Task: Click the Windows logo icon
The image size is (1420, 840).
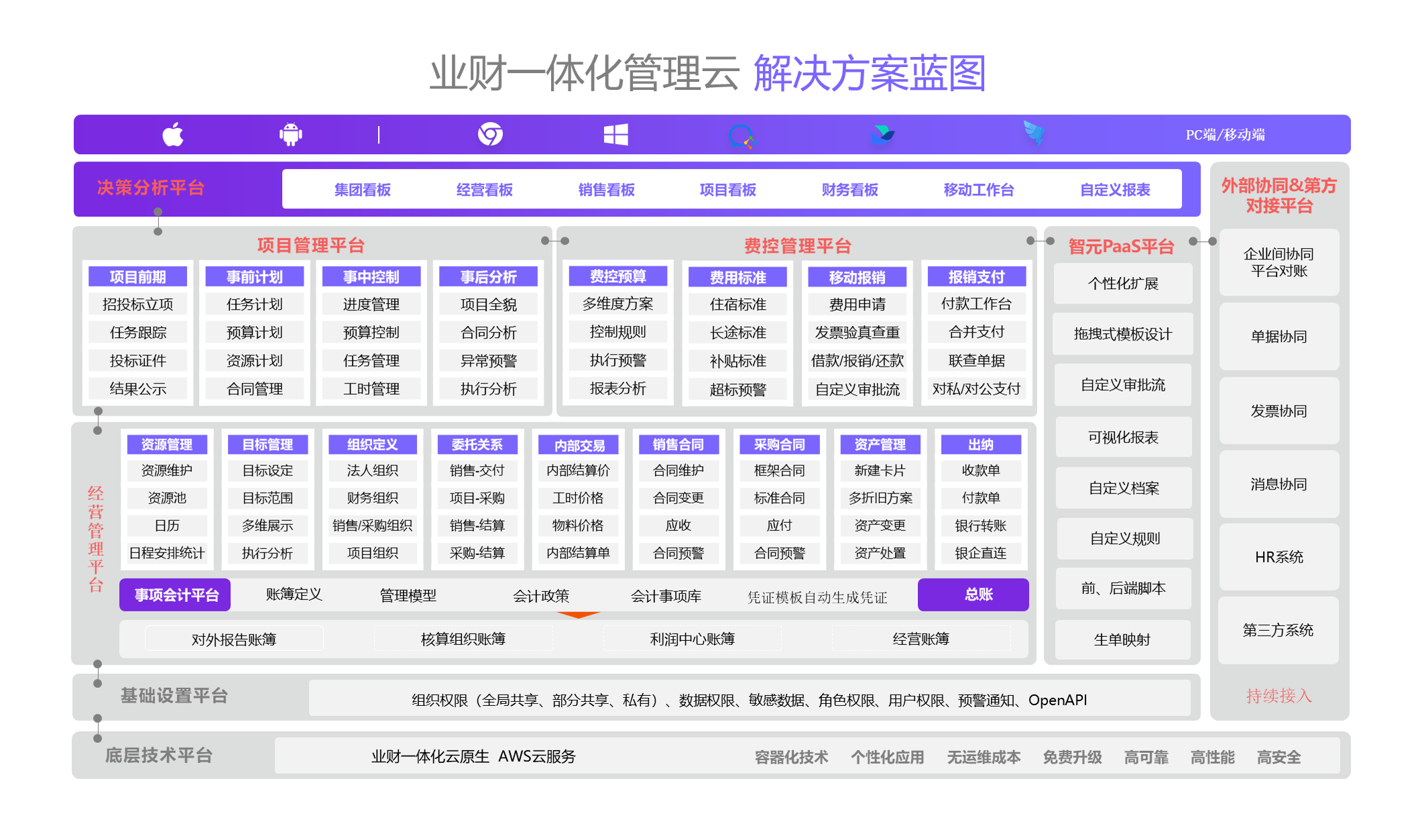Action: click(x=615, y=135)
